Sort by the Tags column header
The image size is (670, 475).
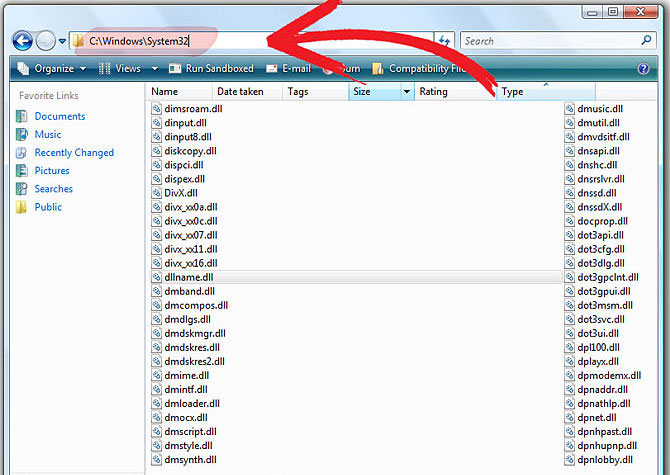pyautogui.click(x=315, y=91)
